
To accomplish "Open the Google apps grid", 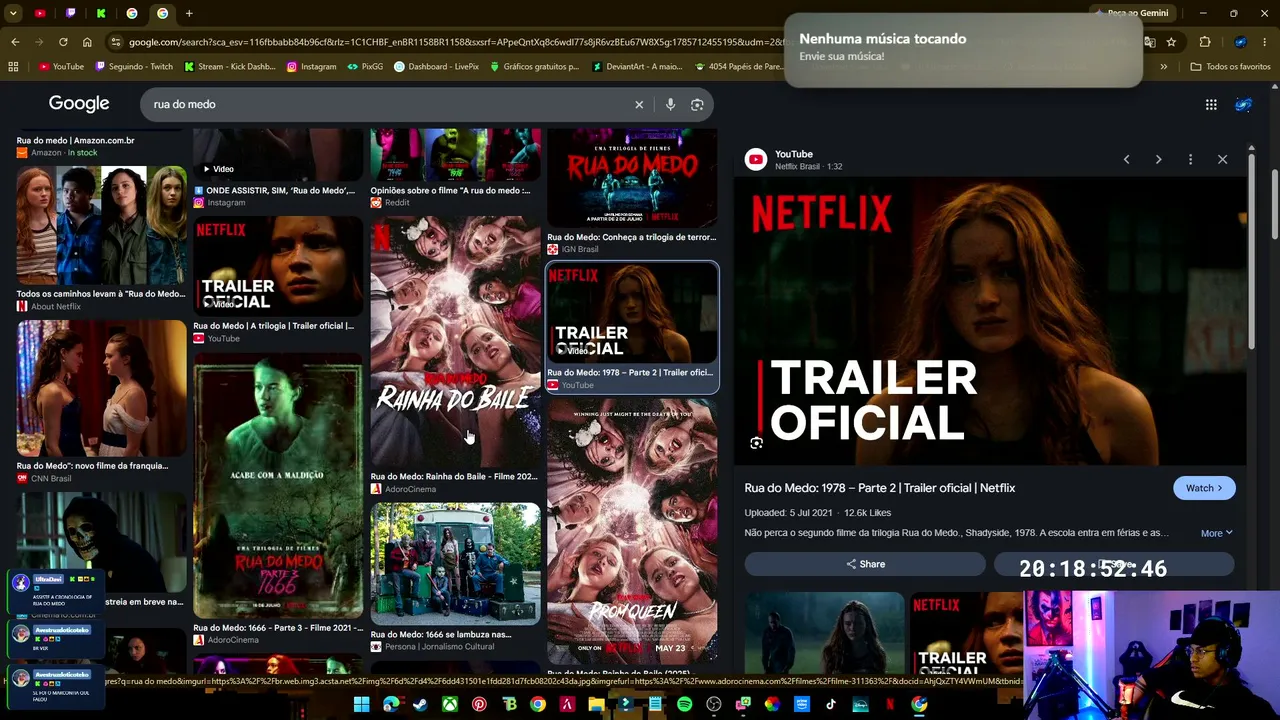I will pyautogui.click(x=1211, y=104).
